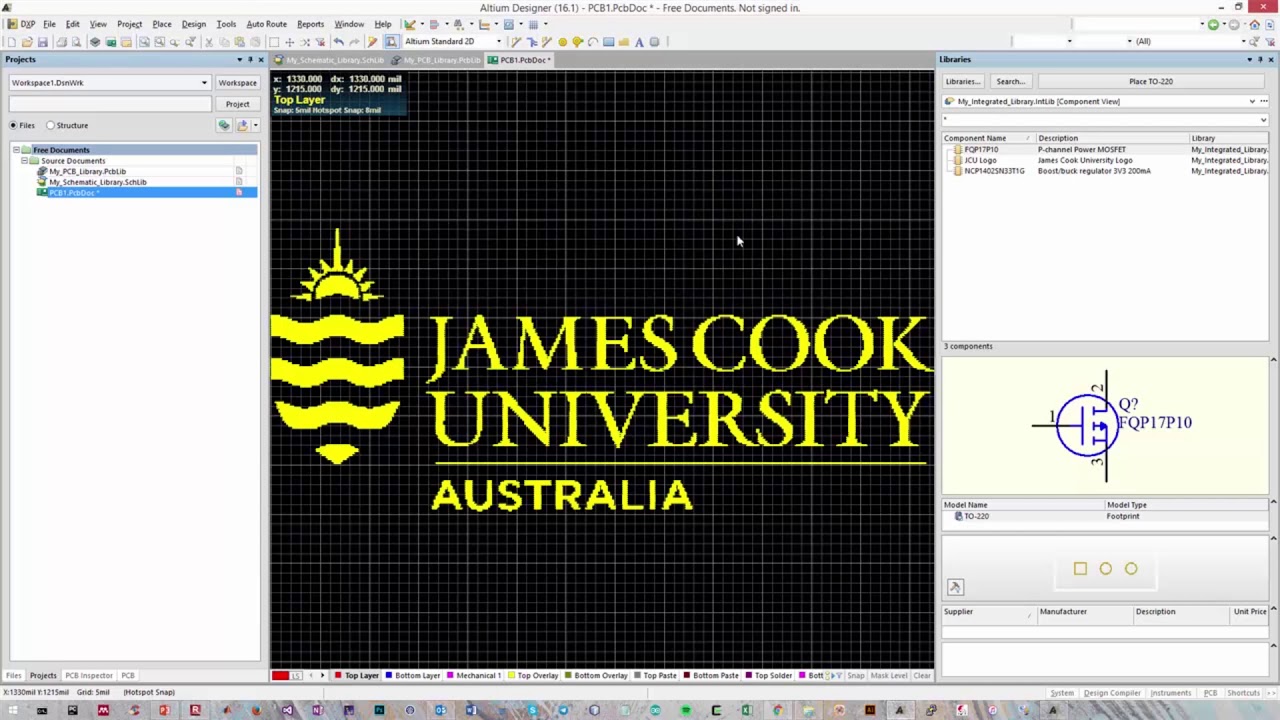Open the Design menu
Viewport: 1280px width, 720px height.
[x=194, y=24]
